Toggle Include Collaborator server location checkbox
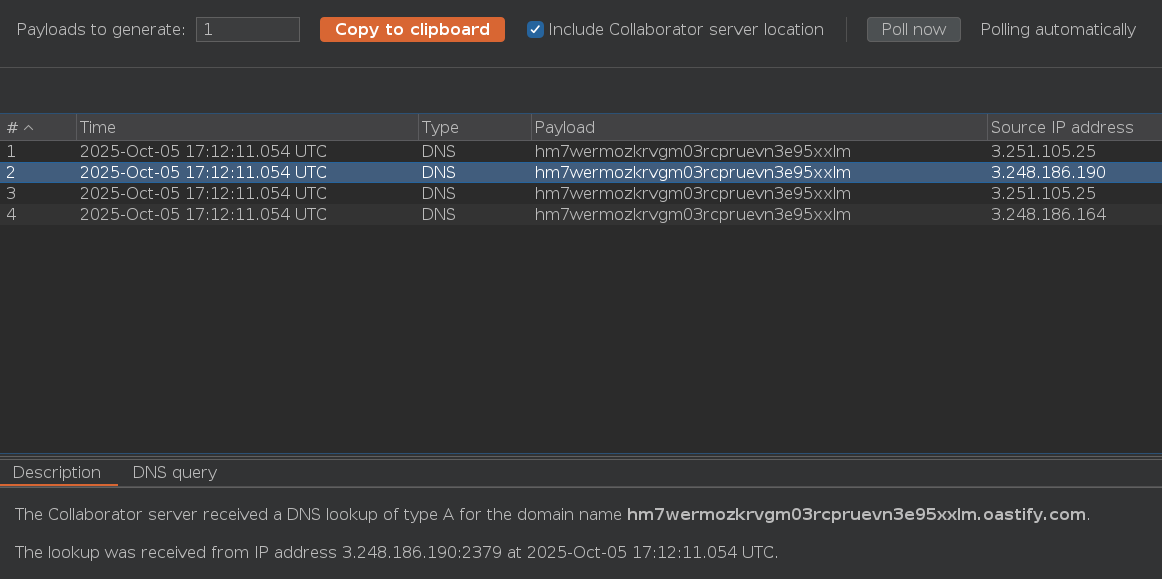 [536, 30]
